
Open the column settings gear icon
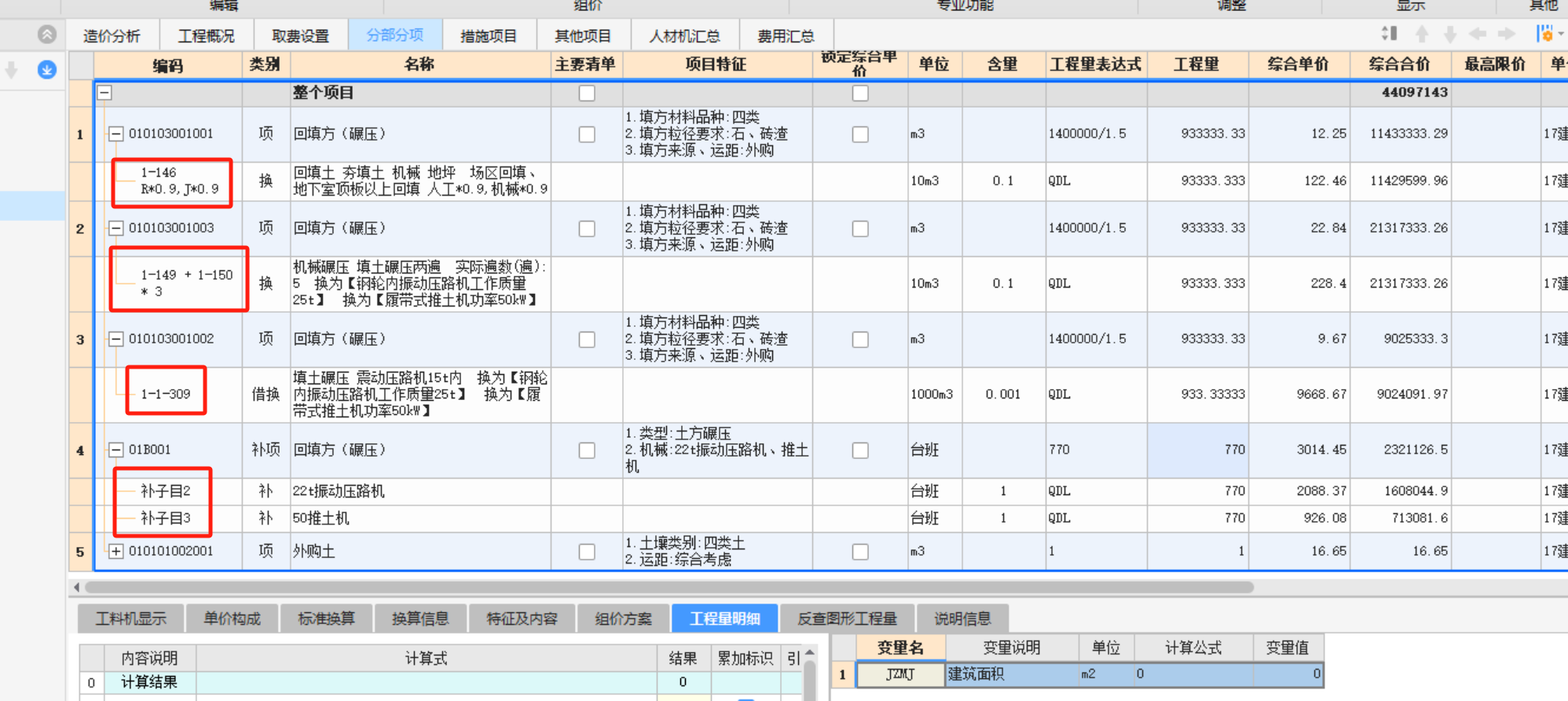click(x=1544, y=34)
